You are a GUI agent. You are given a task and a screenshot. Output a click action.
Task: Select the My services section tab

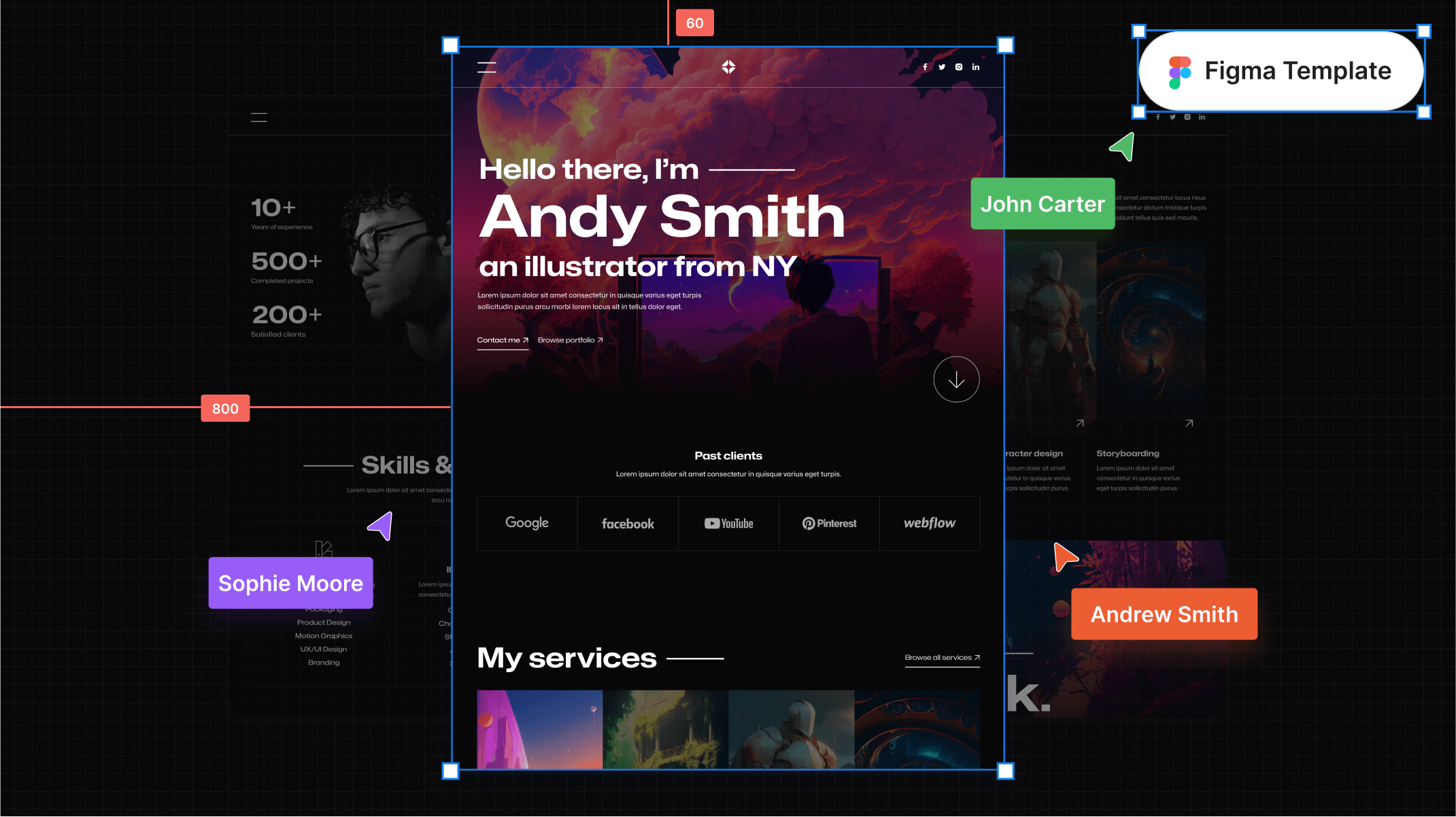(565, 657)
